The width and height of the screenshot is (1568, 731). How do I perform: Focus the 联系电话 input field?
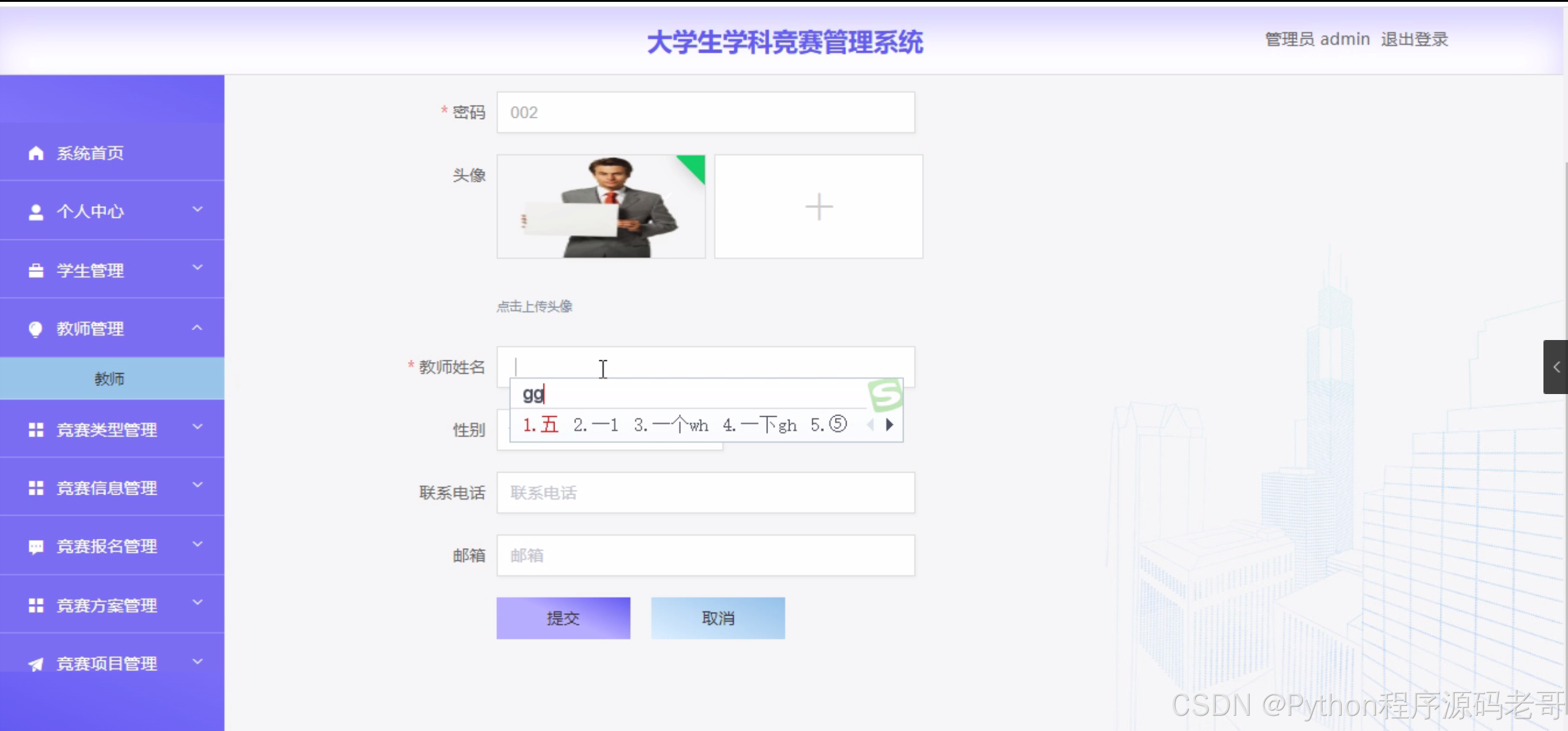pyautogui.click(x=705, y=493)
